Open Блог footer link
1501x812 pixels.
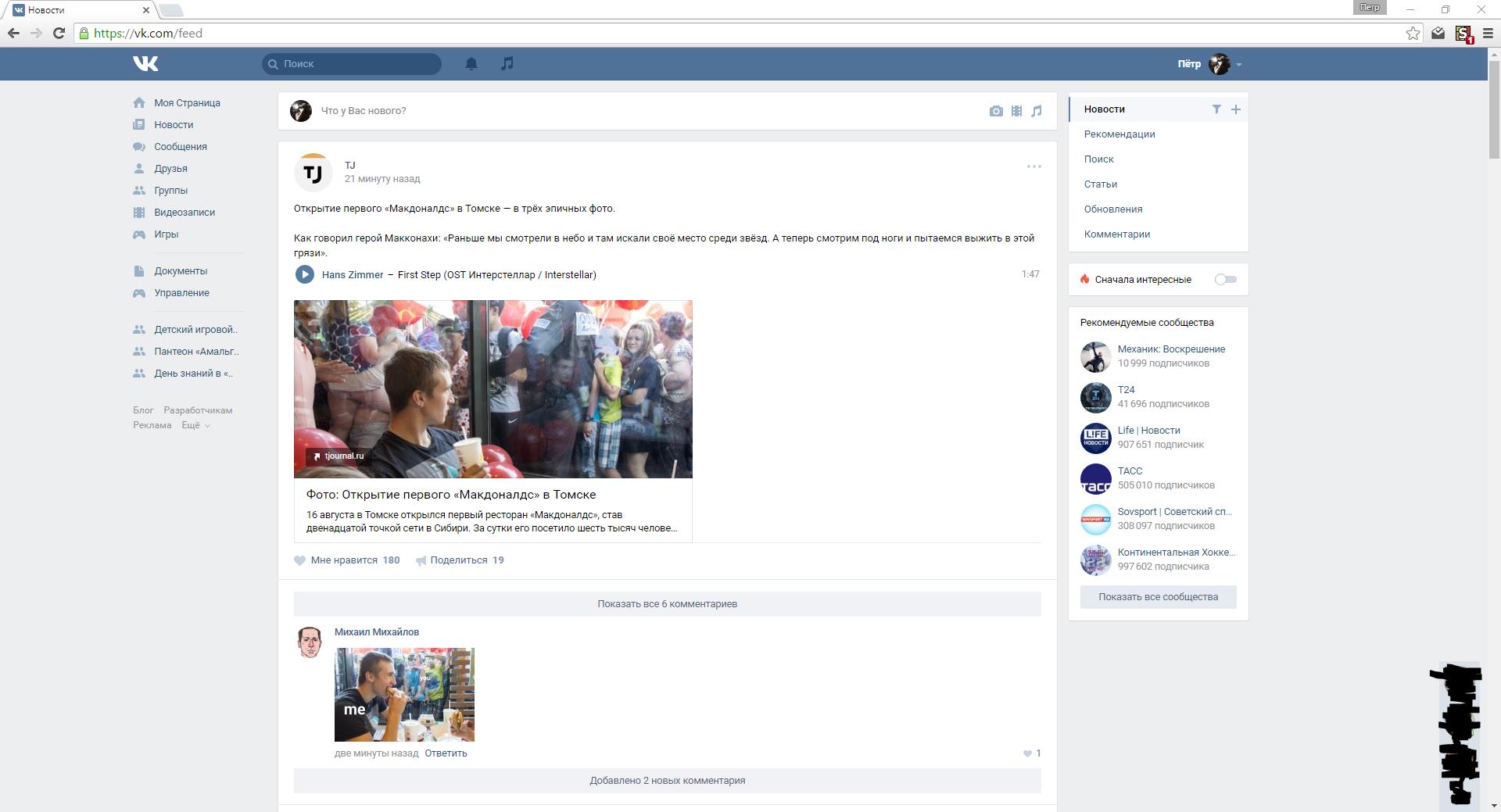(x=143, y=410)
